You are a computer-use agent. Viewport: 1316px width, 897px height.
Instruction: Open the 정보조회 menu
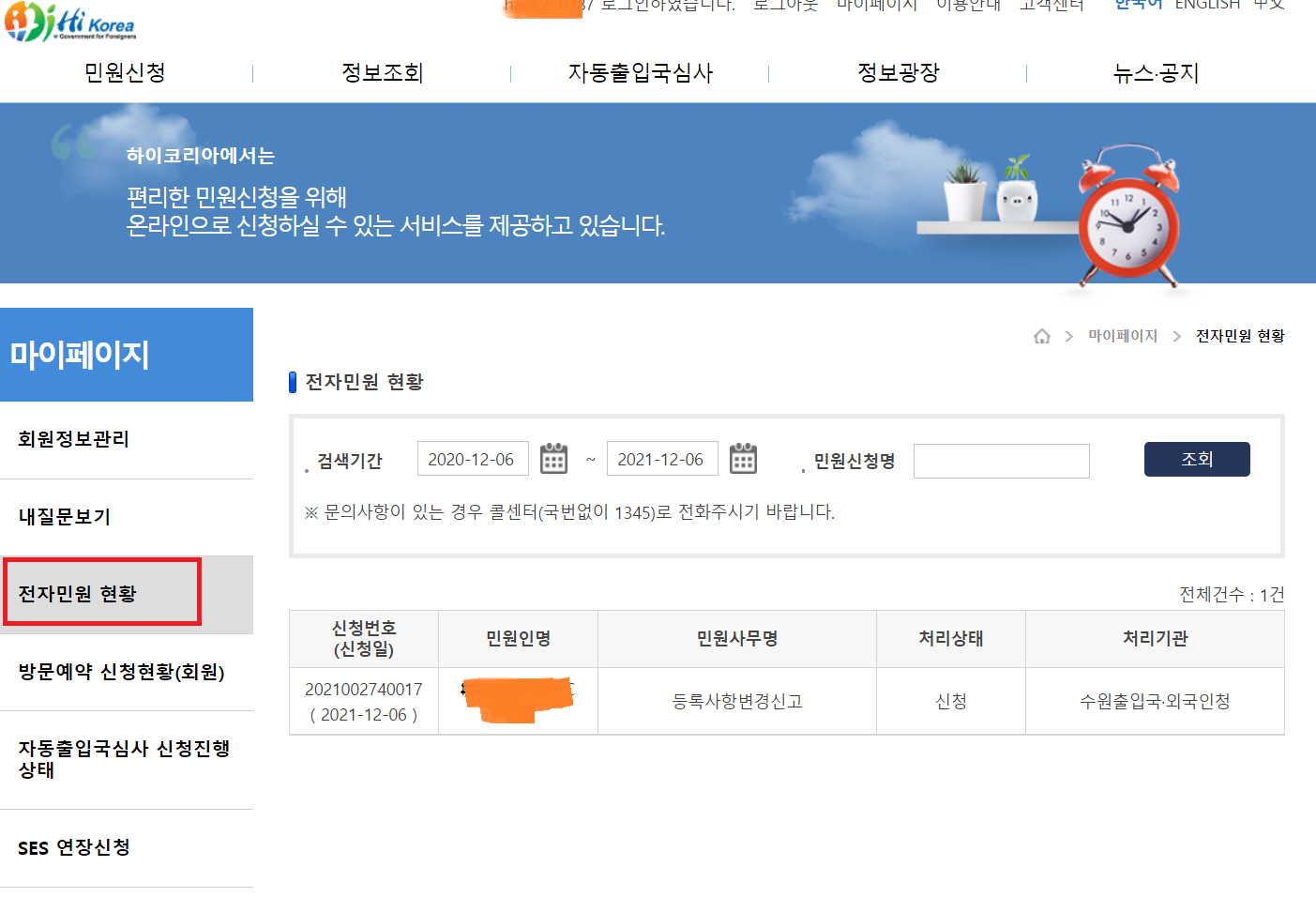(x=382, y=73)
